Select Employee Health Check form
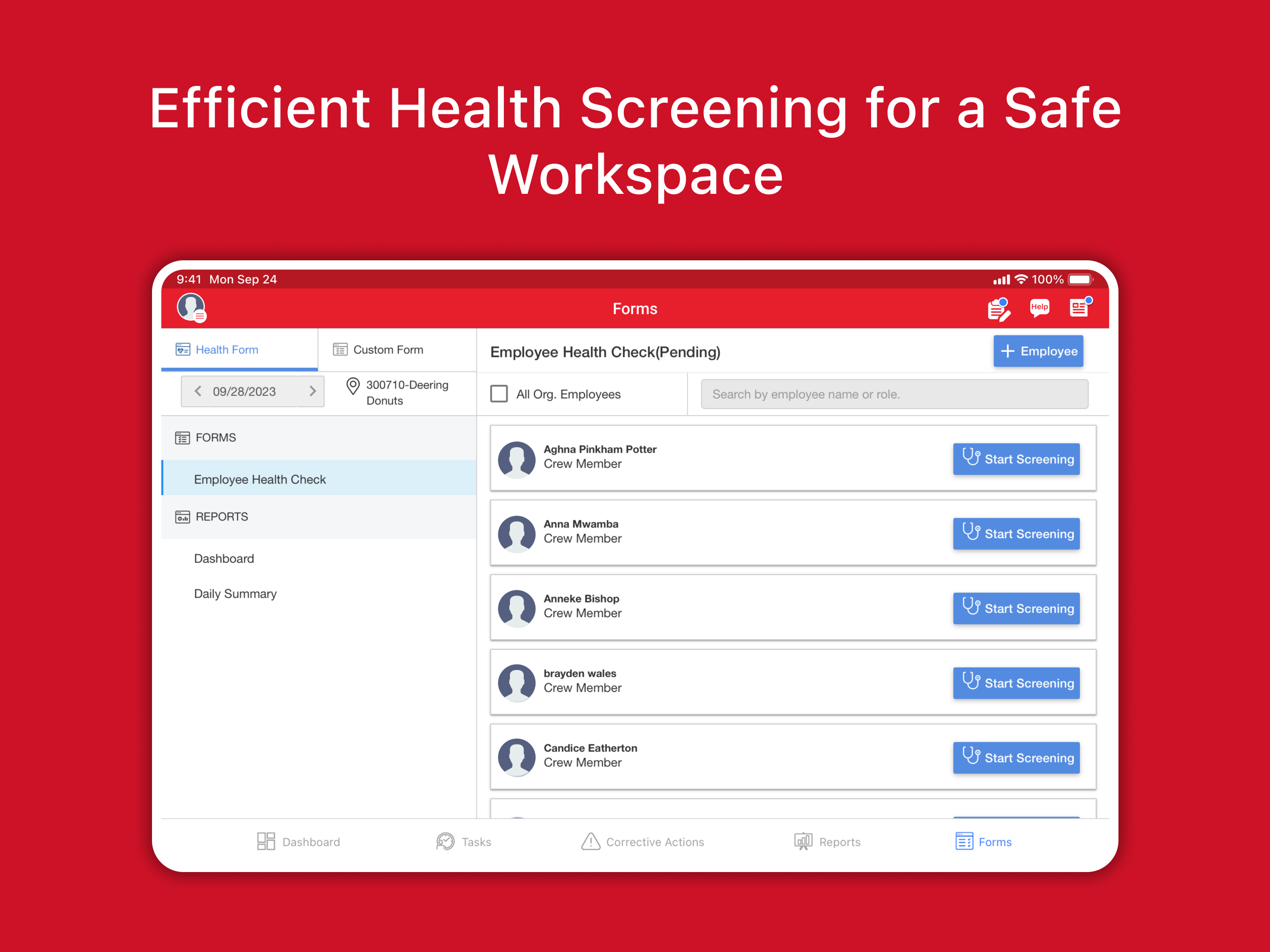Viewport: 1270px width, 952px height. tap(319, 479)
